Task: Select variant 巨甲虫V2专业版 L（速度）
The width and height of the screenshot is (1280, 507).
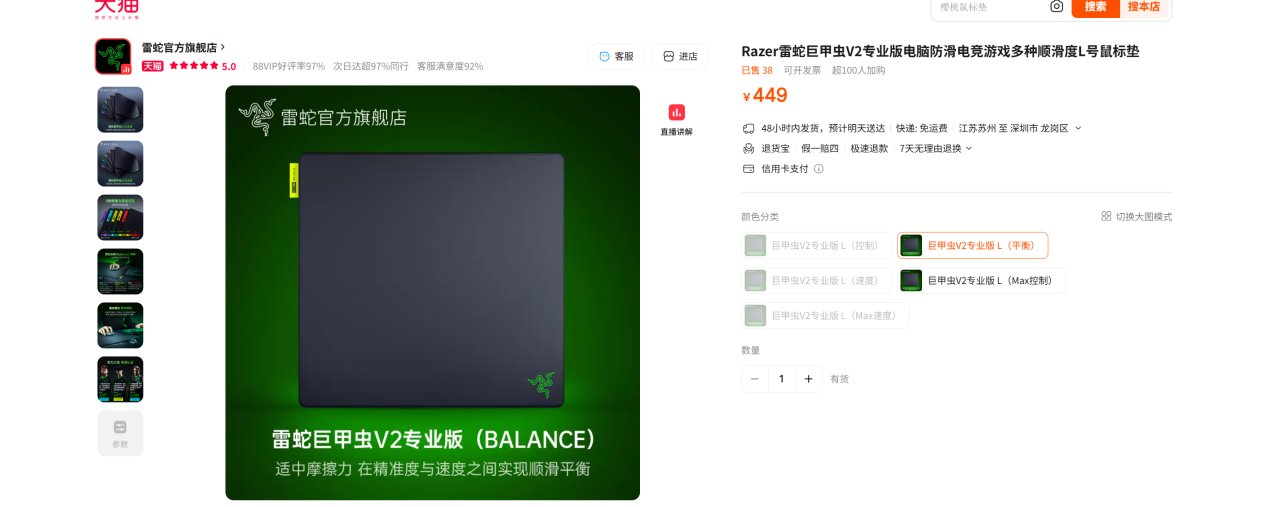Action: [x=816, y=280]
